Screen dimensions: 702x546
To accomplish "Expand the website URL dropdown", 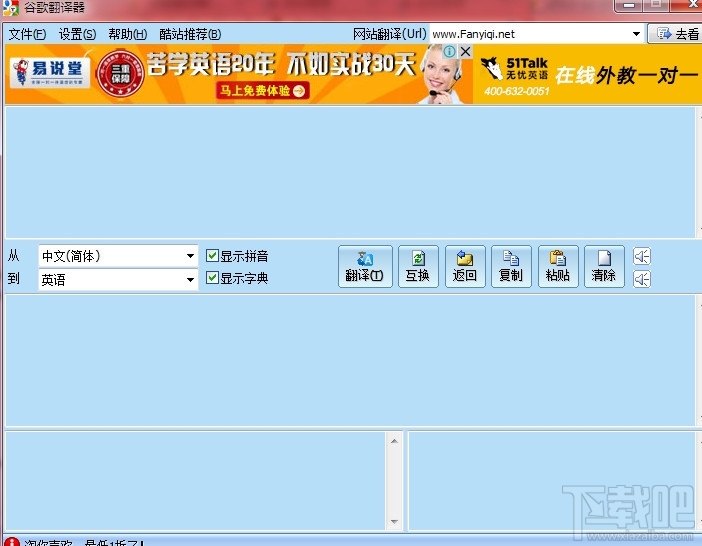I will coord(636,34).
